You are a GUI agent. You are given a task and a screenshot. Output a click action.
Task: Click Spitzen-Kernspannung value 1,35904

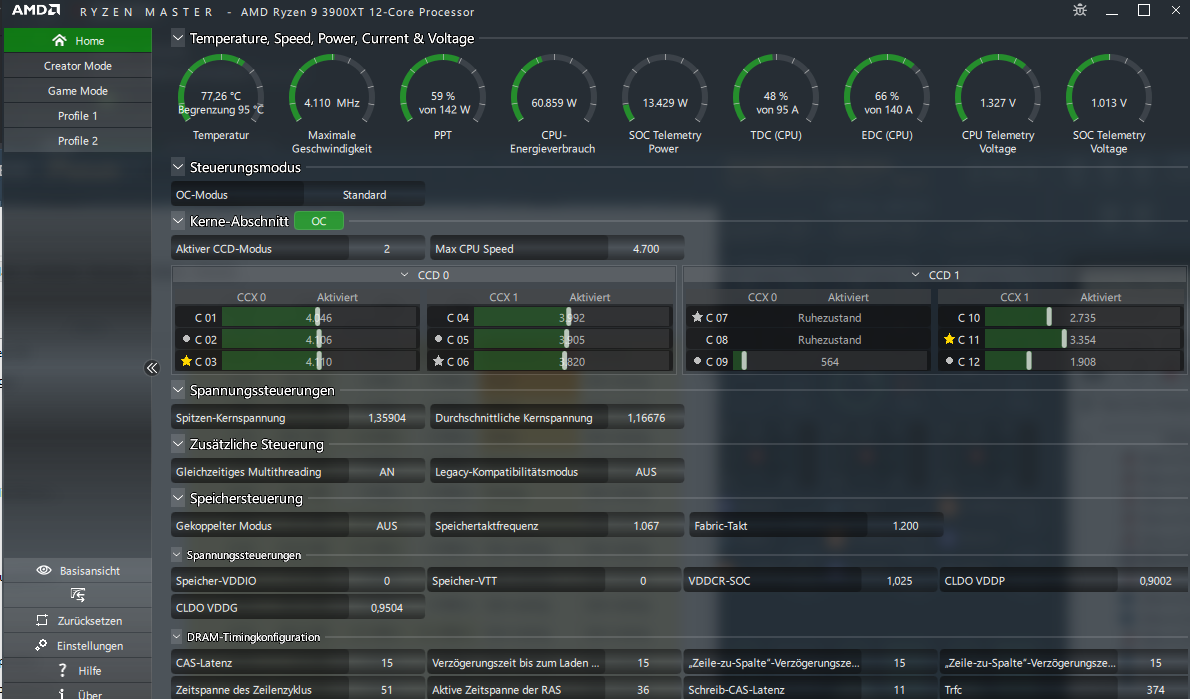386,418
